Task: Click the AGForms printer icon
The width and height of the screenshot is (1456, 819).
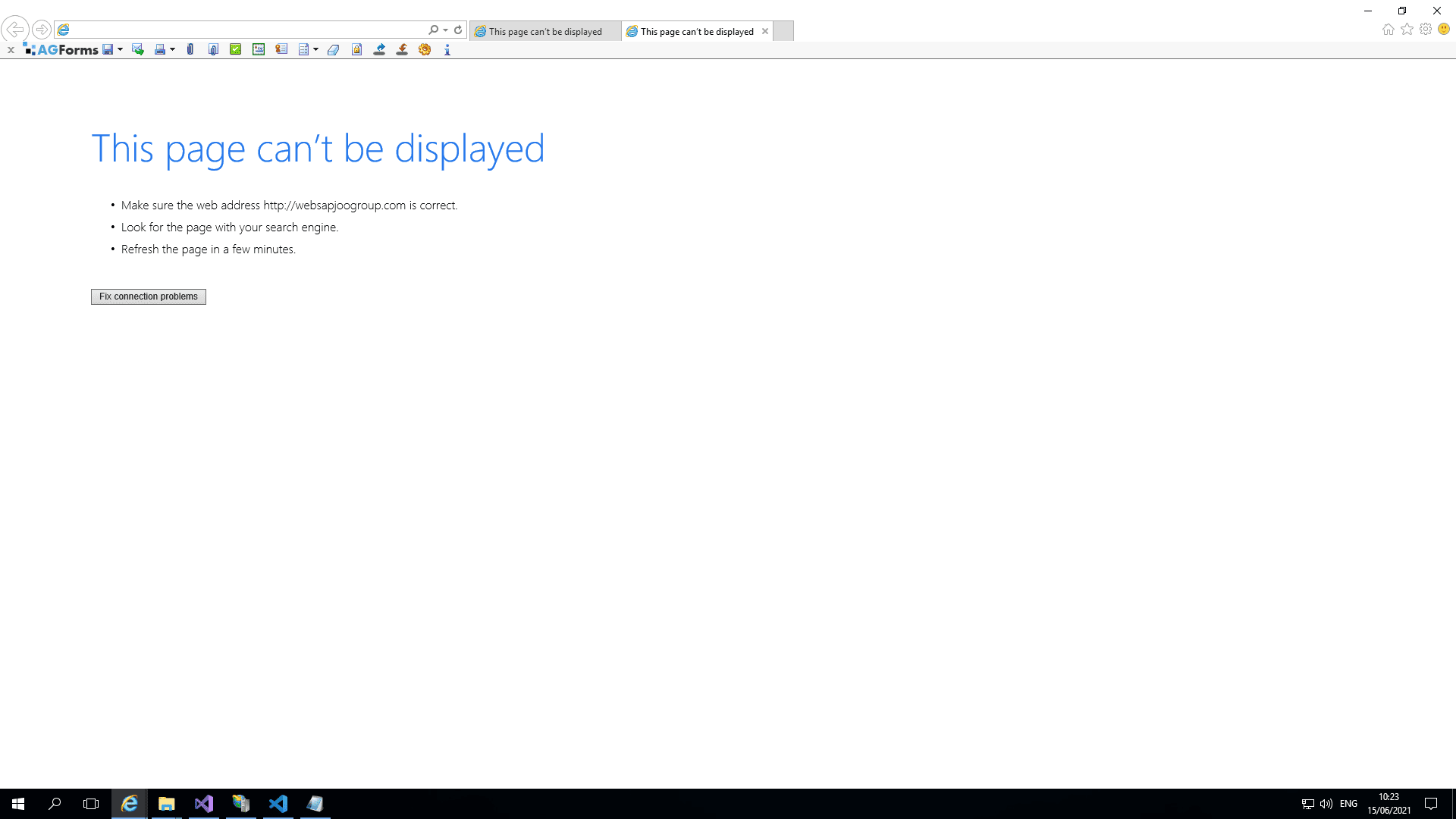Action: 159,49
